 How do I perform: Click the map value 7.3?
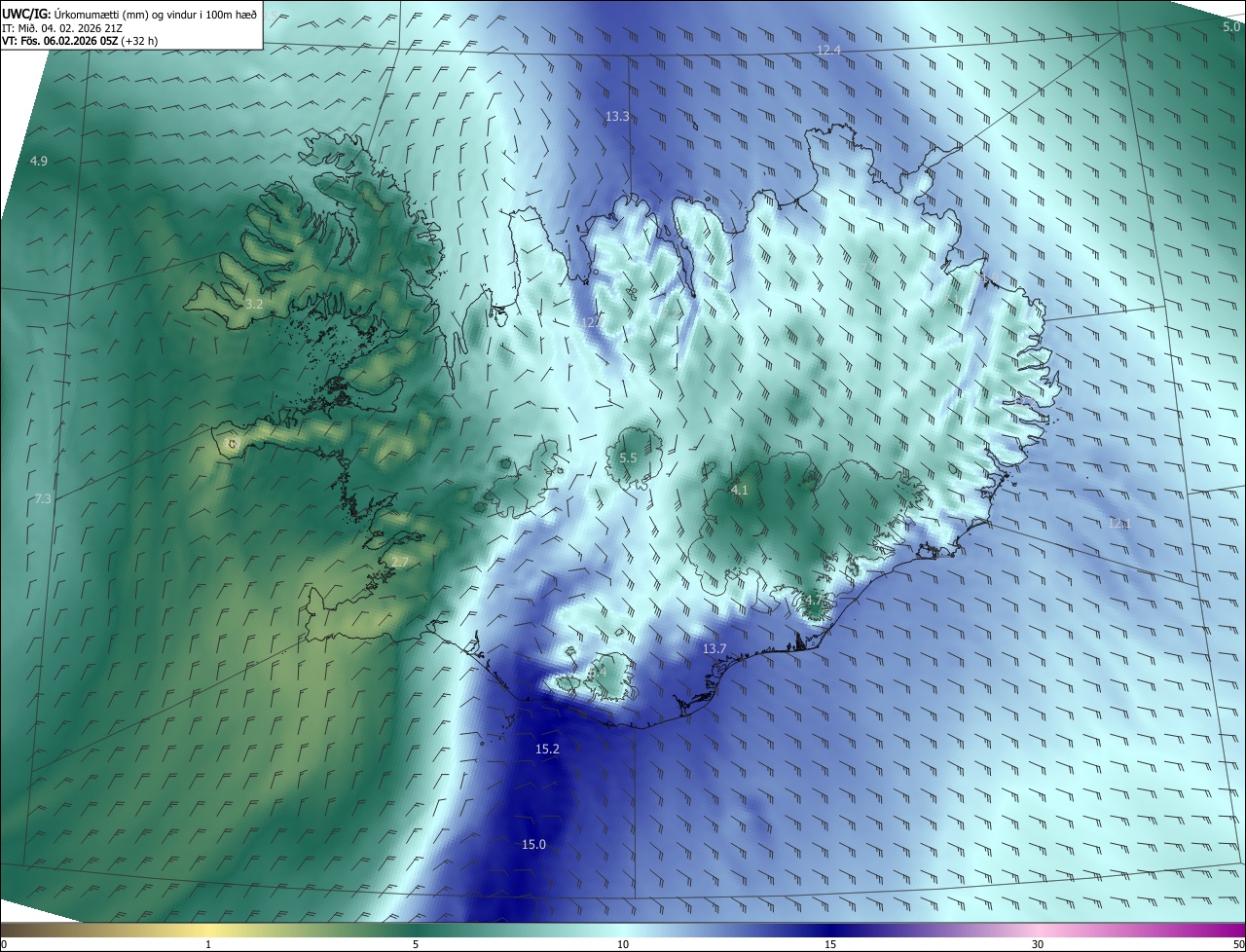click(43, 499)
